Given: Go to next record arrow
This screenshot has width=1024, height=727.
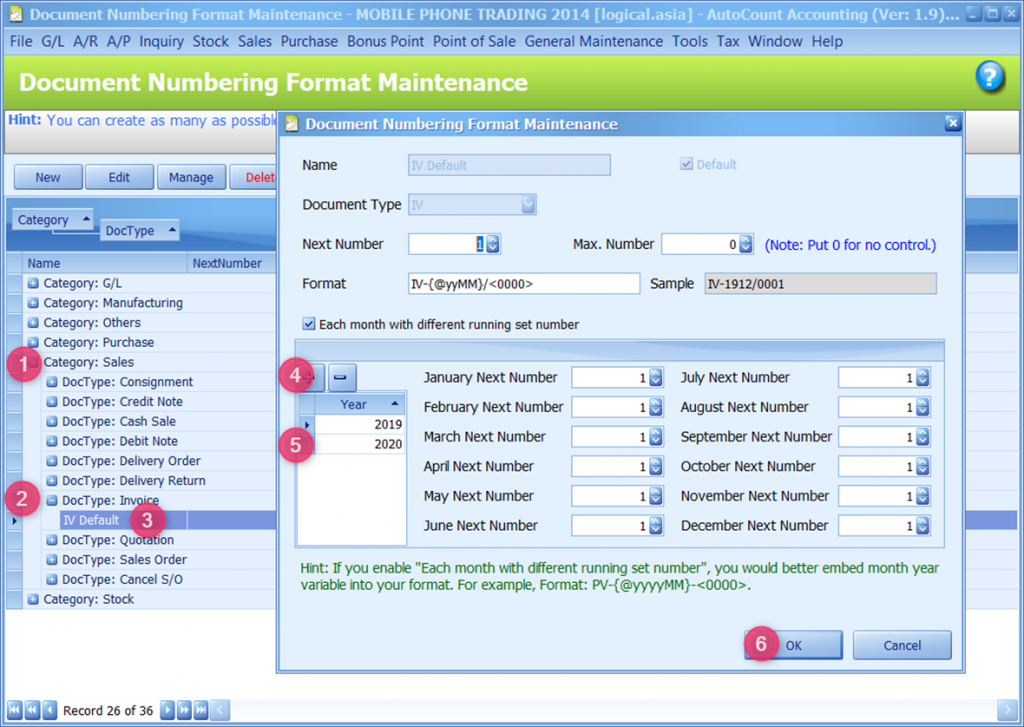Looking at the screenshot, I should [168, 710].
